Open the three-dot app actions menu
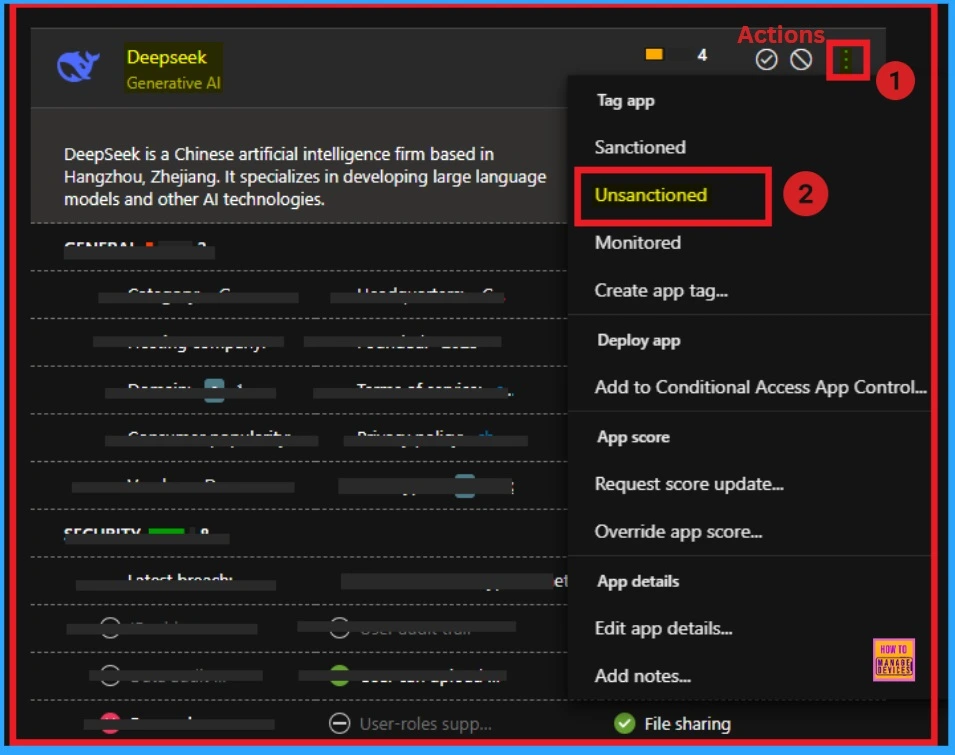955x755 pixels. [846, 60]
